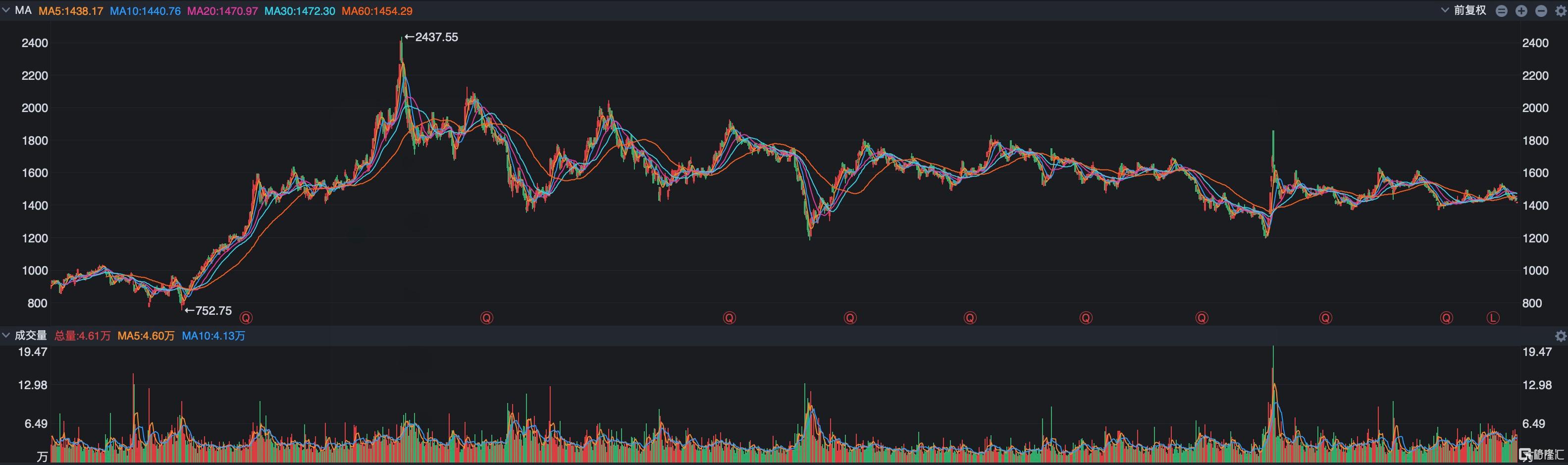Select the MA5:1438.17 indicator label
This screenshot has height=465, width=1568.
tap(71, 11)
